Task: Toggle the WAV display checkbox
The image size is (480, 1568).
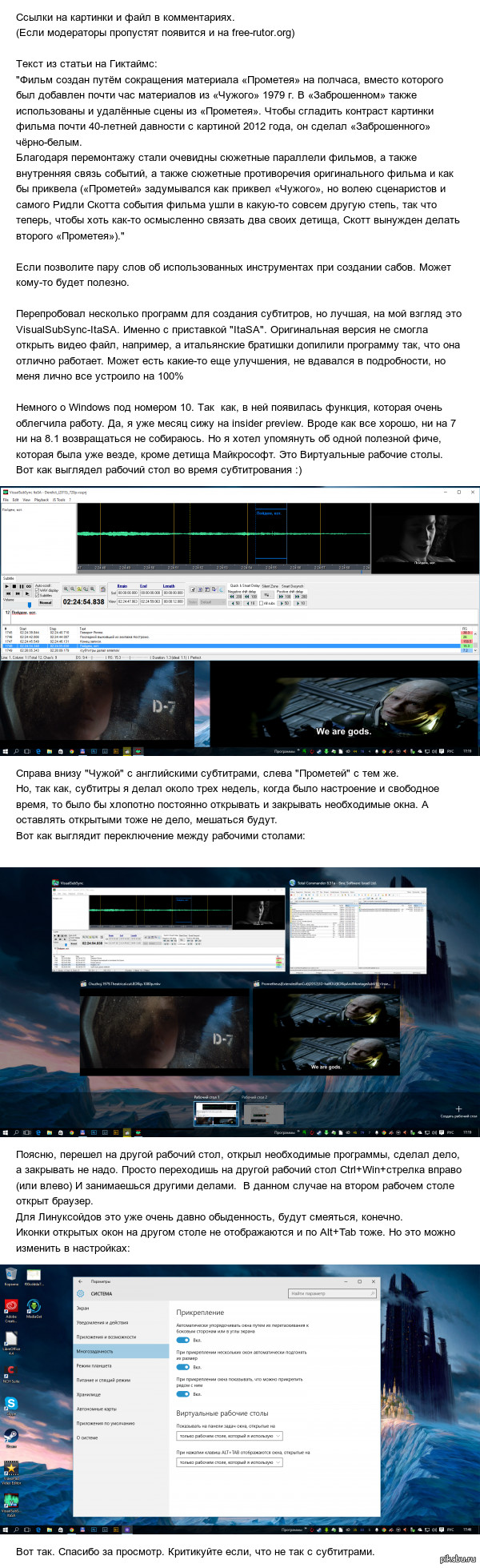Action: (45, 590)
